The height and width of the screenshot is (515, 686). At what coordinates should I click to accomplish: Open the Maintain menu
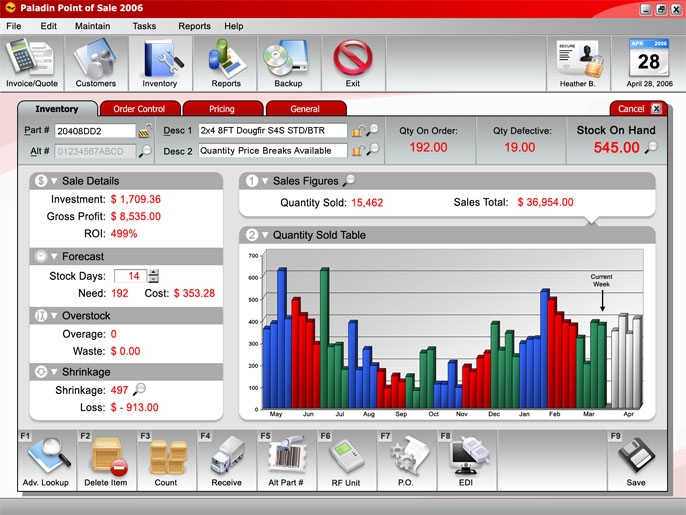[x=92, y=26]
